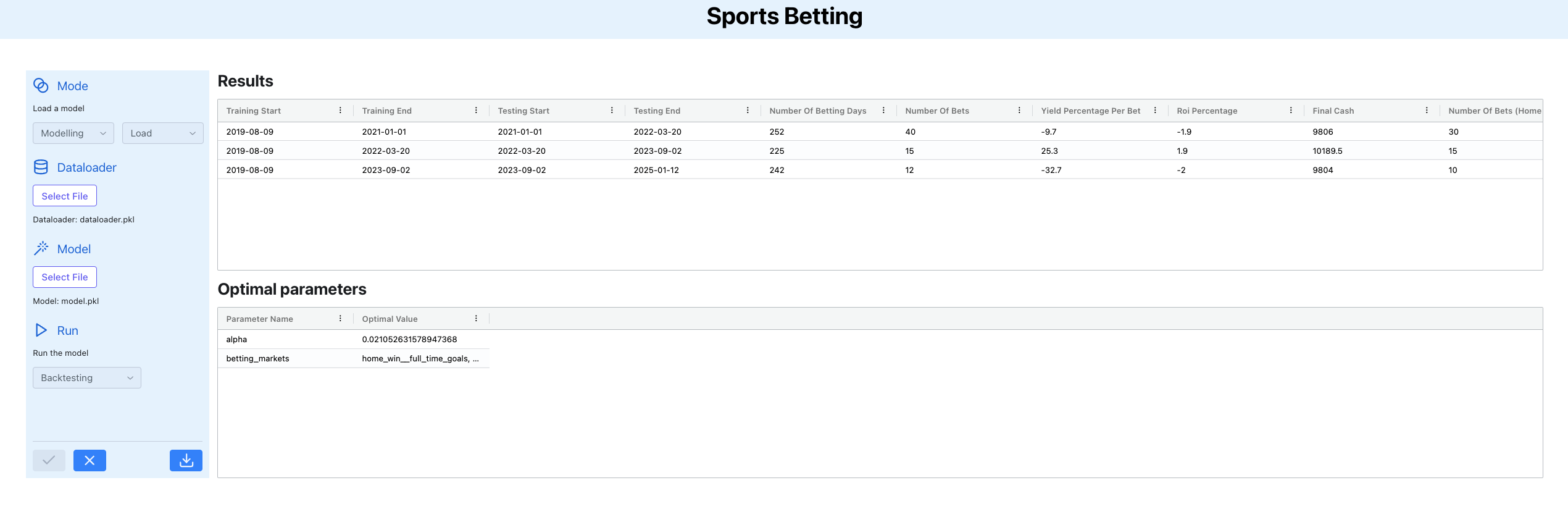Sort by Number Of Betting Days header
Screen dimensions: 1568x509
pyautogui.click(x=817, y=111)
